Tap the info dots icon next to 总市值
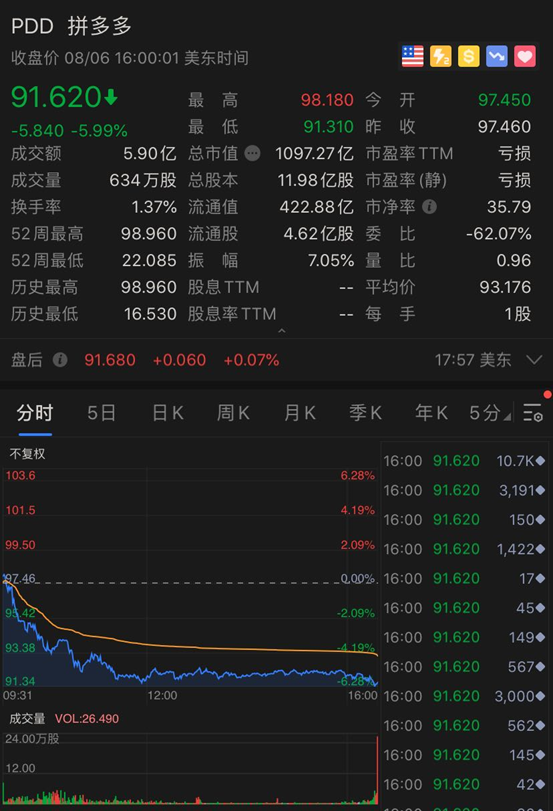 coord(252,153)
